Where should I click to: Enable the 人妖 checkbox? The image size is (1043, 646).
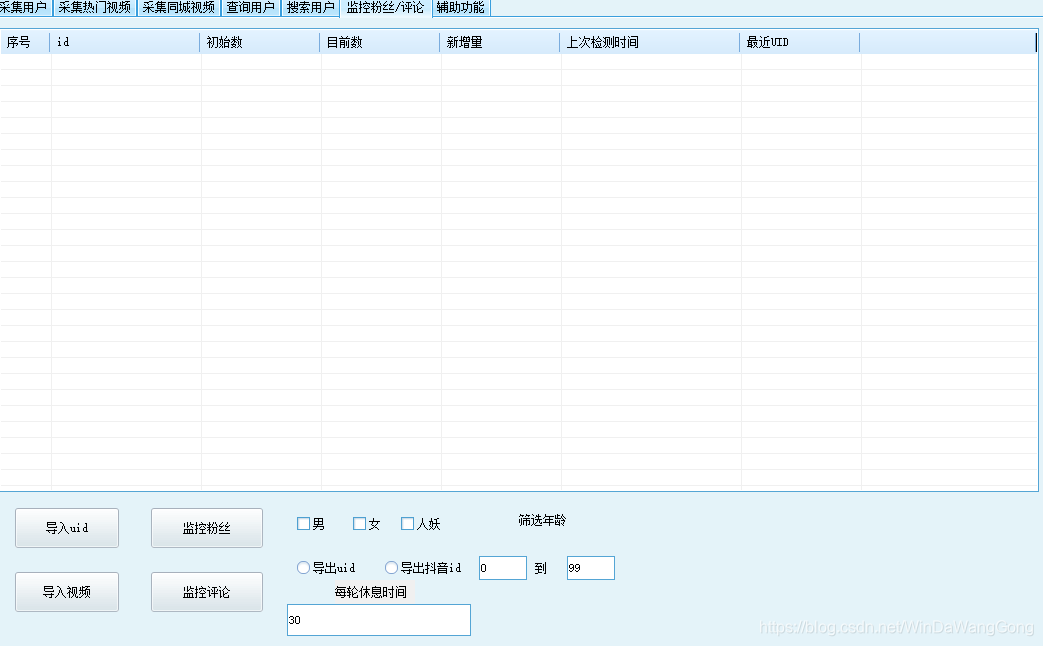407,524
